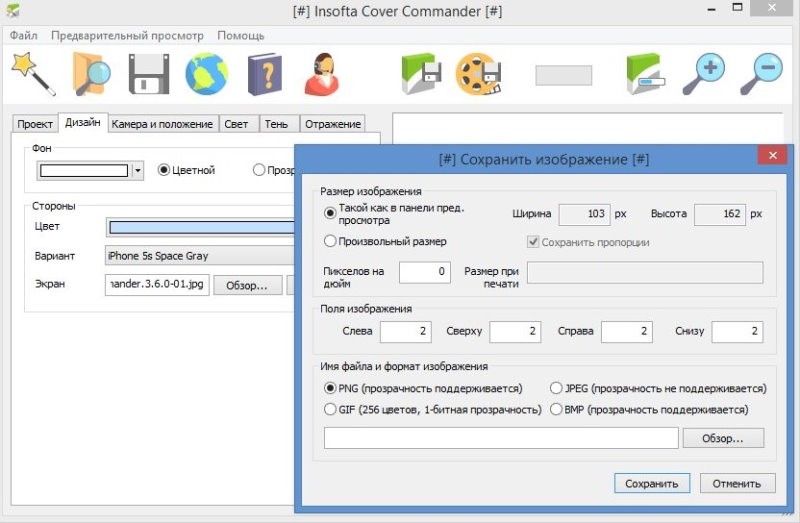
Task: Open project with folder magnifier icon
Action: tap(92, 73)
